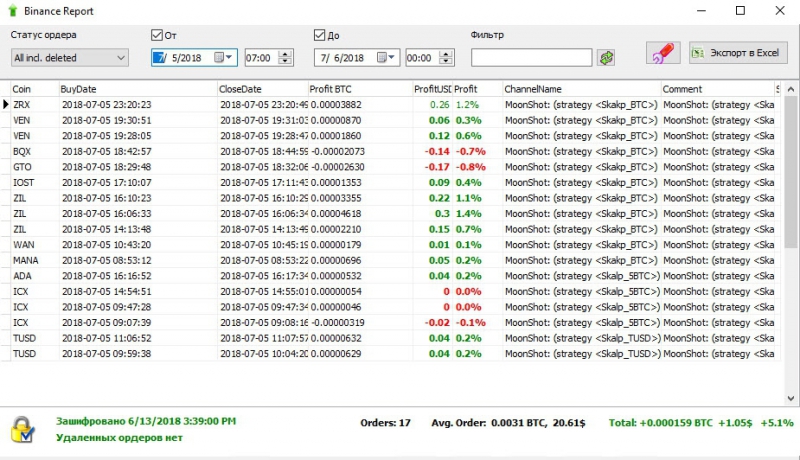This screenshot has width=800, height=460.
Task: Click the Profit percent column header
Action: 477,89
